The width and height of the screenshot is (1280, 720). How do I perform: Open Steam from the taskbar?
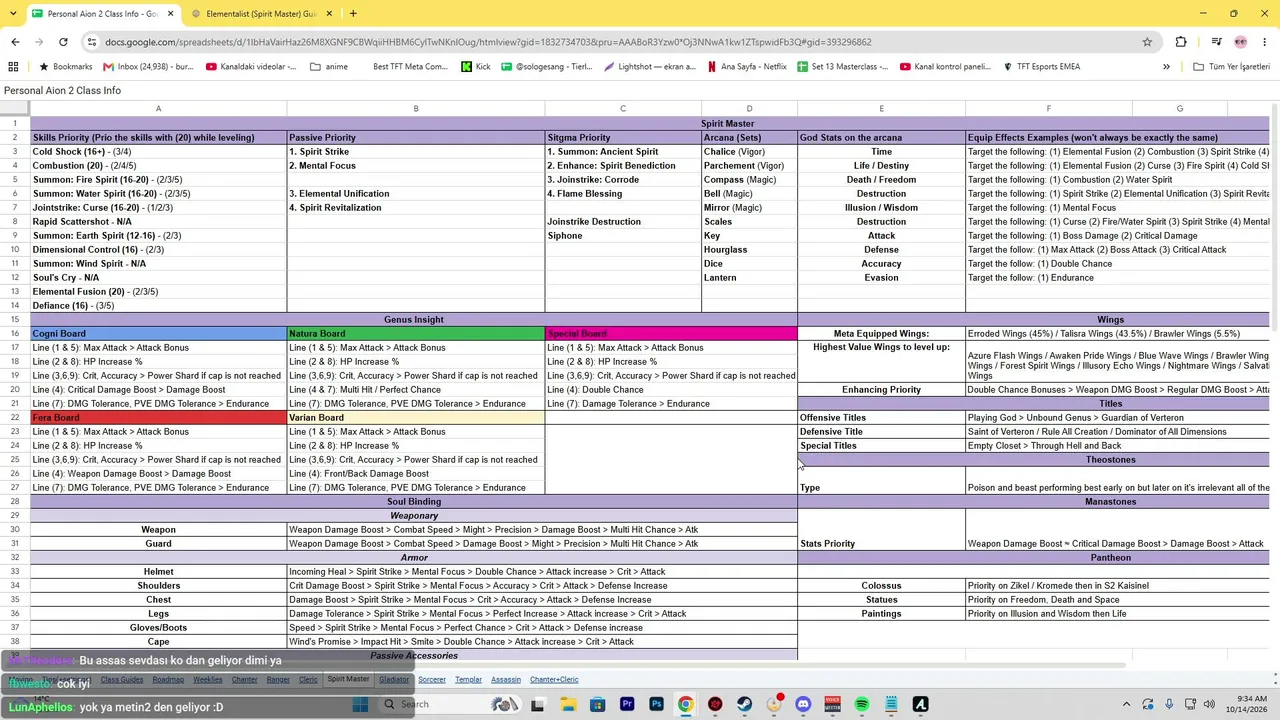tap(744, 705)
